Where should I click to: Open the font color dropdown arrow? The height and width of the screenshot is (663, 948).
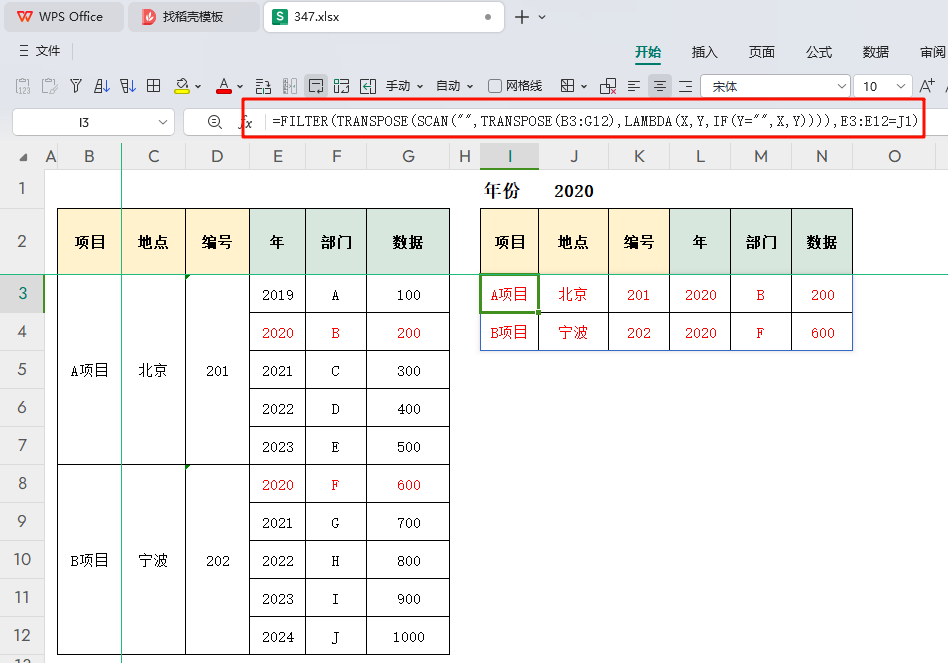click(240, 87)
